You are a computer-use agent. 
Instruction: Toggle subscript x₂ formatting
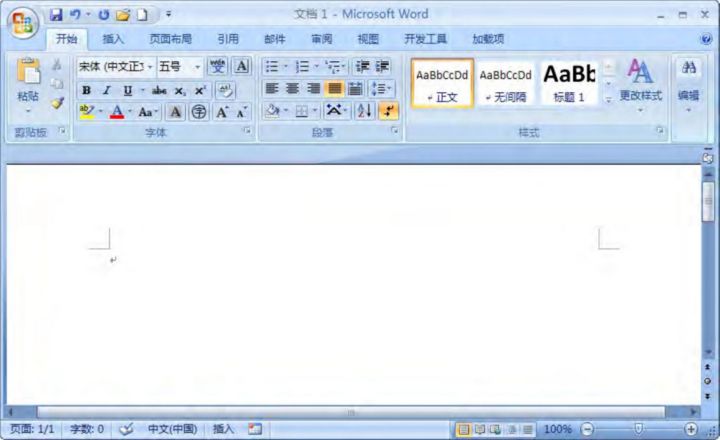180,90
